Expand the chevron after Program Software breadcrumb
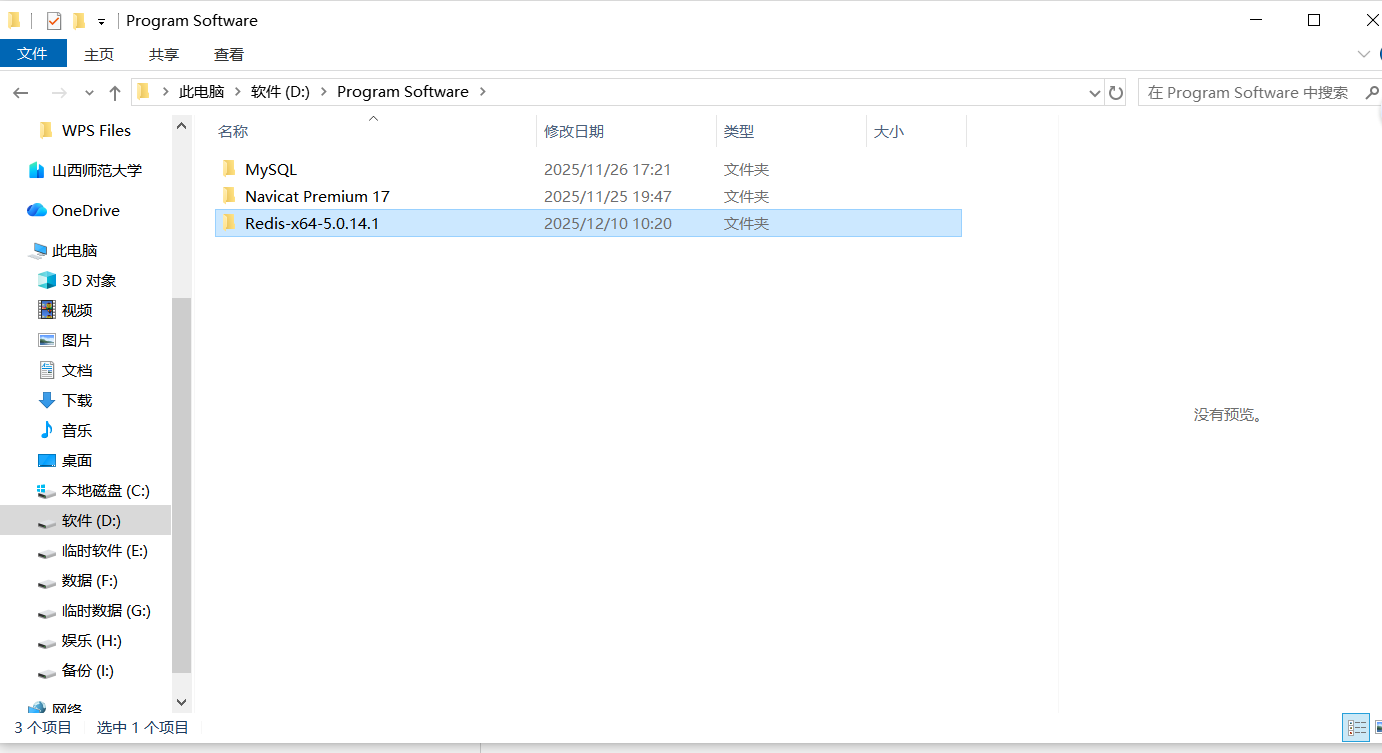 point(483,91)
